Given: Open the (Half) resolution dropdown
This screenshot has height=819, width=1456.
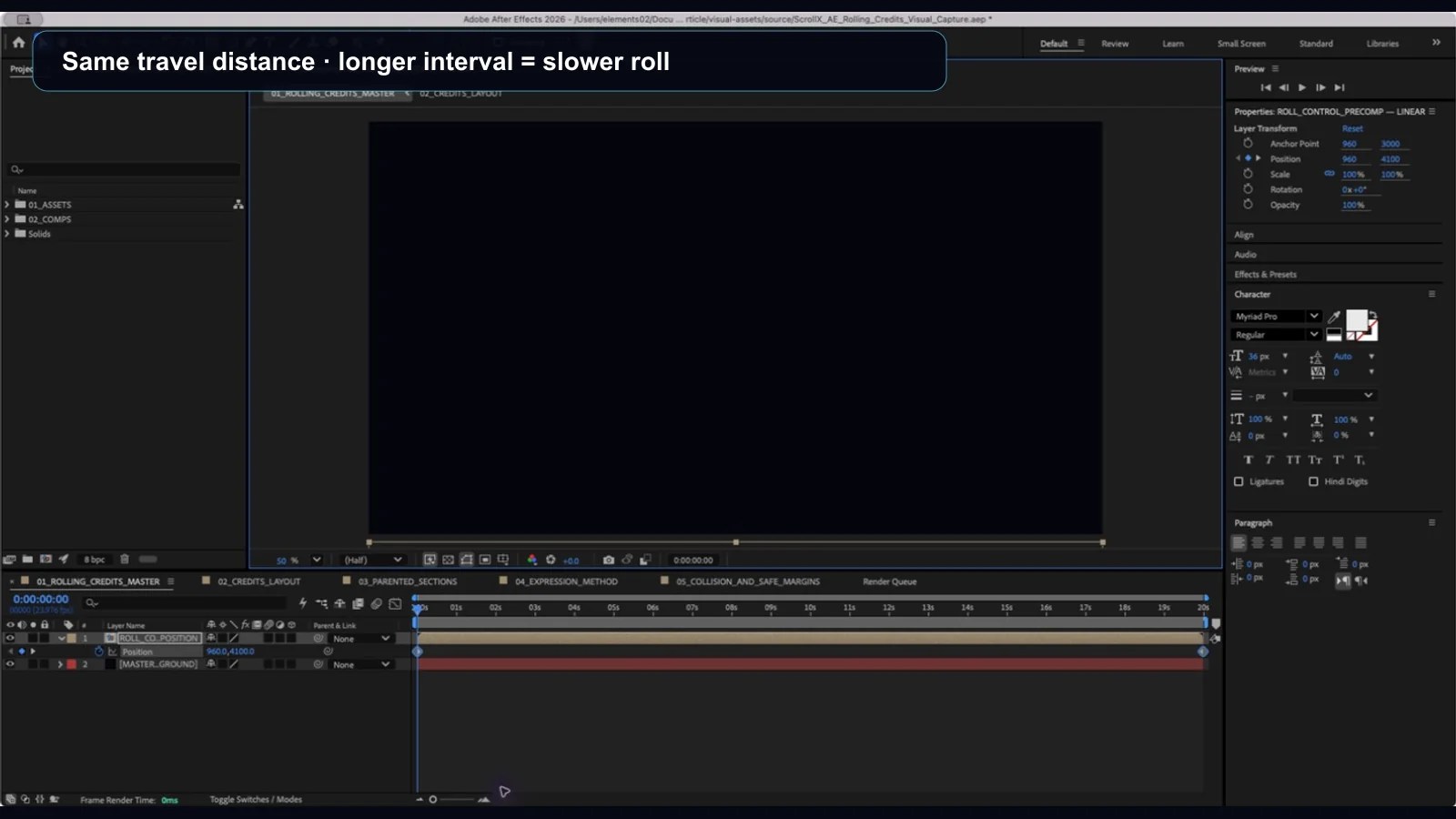Looking at the screenshot, I should [x=372, y=560].
